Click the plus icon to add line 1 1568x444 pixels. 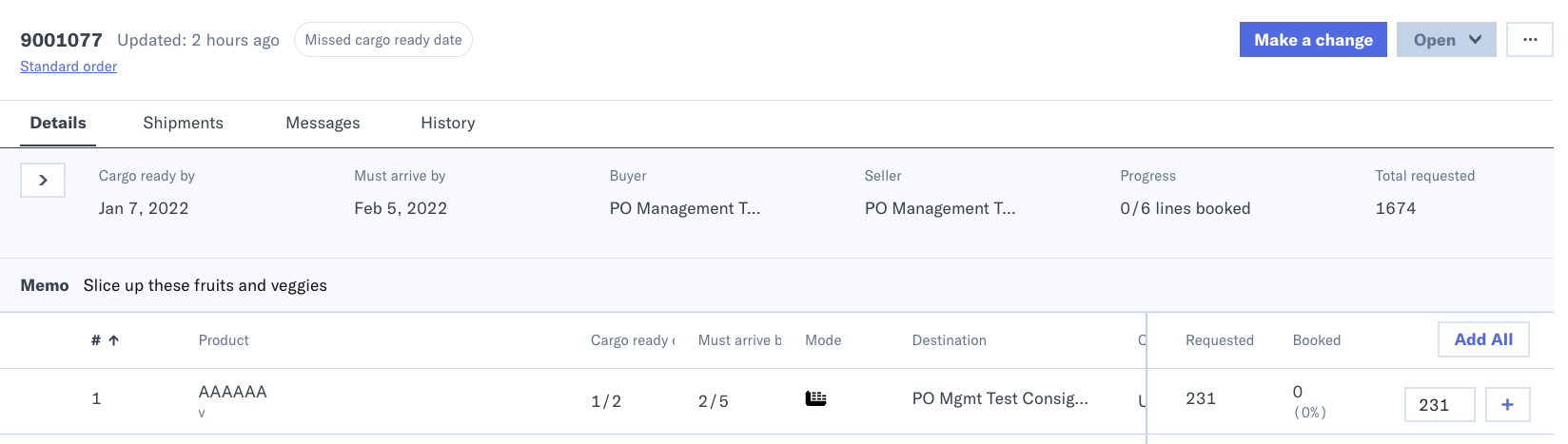click(x=1507, y=404)
